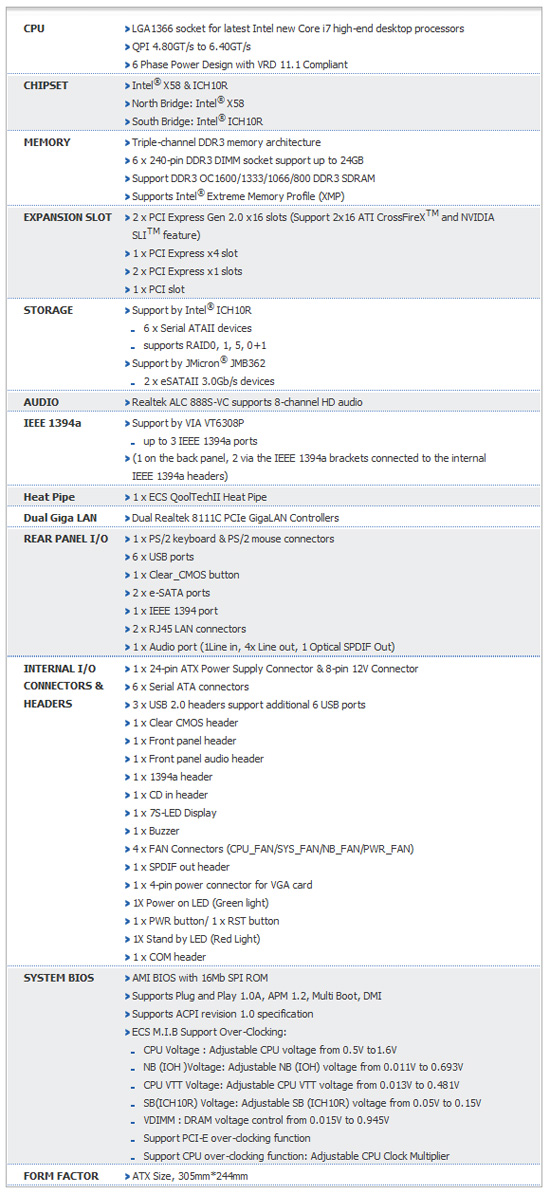This screenshot has height=1194, width=550.
Task: Click '1 x Audio port (1Line in, 4x Line out' line
Action: pos(263,647)
